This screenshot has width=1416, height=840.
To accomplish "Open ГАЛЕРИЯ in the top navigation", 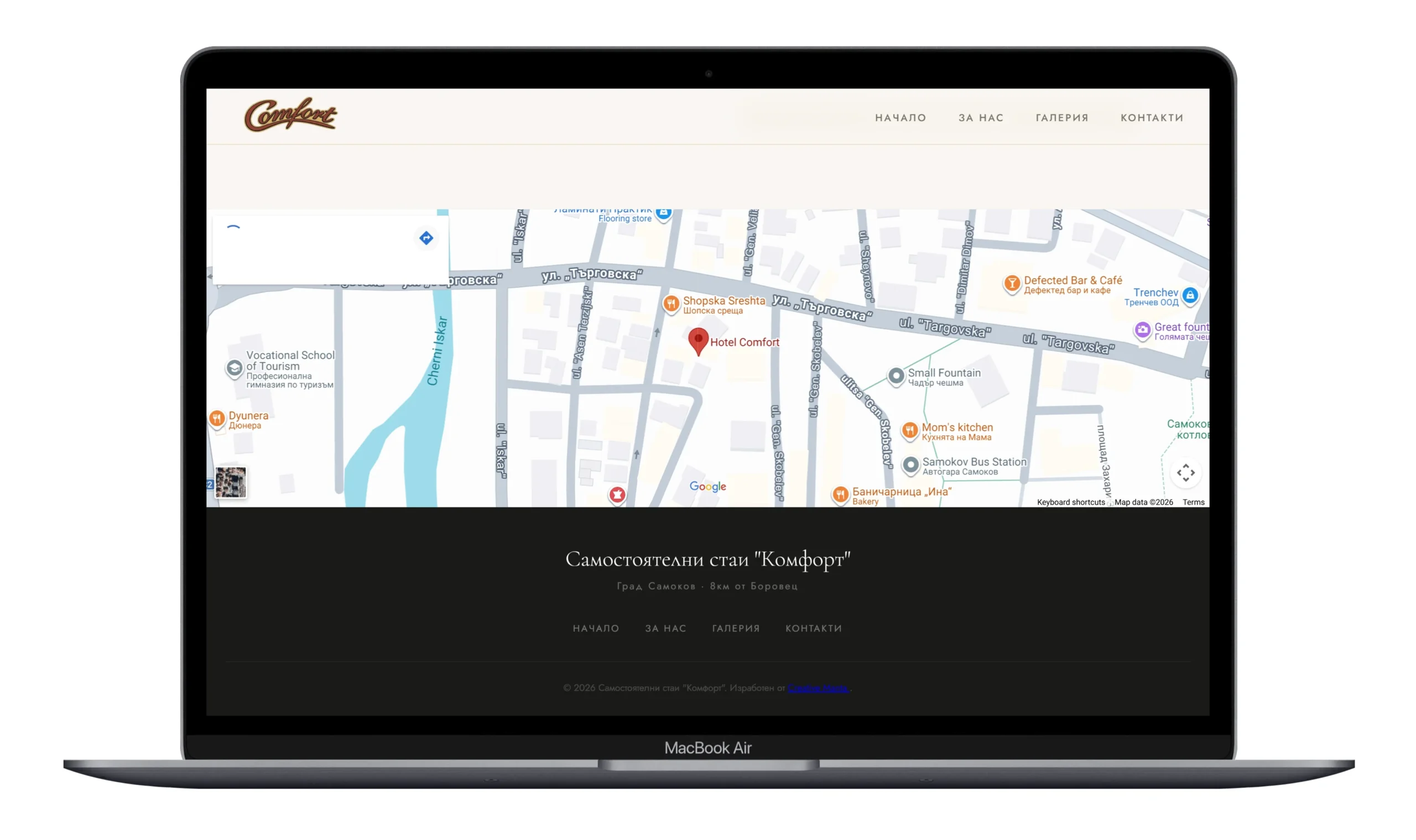I will tap(1061, 118).
